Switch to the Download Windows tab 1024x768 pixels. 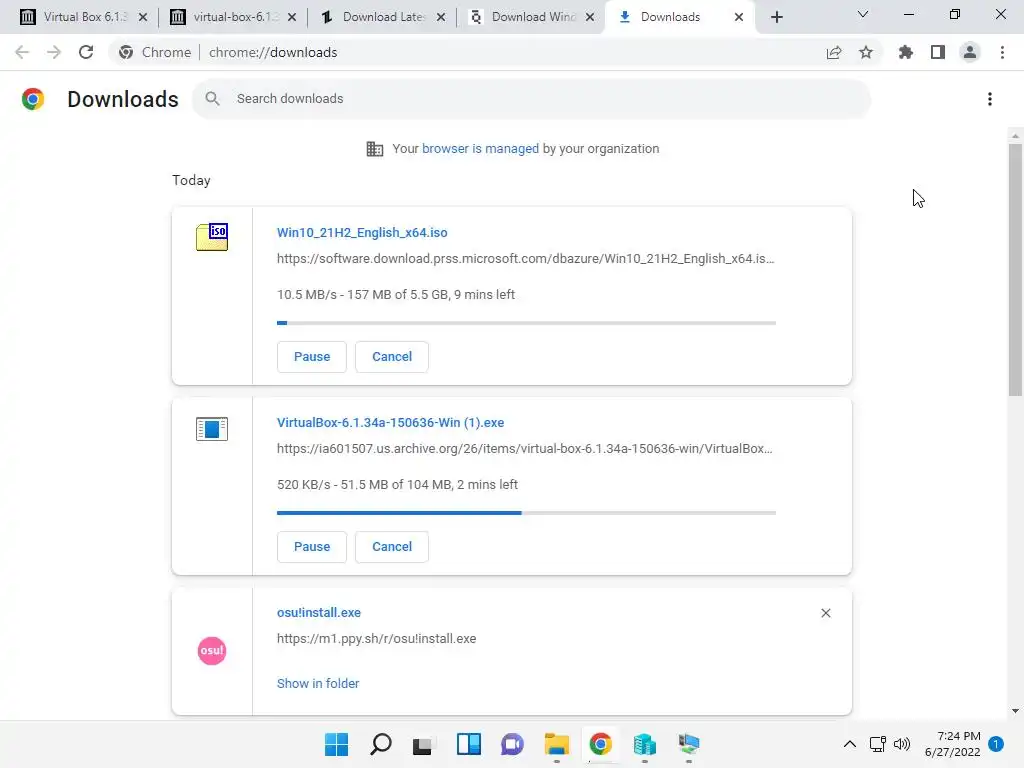click(533, 17)
